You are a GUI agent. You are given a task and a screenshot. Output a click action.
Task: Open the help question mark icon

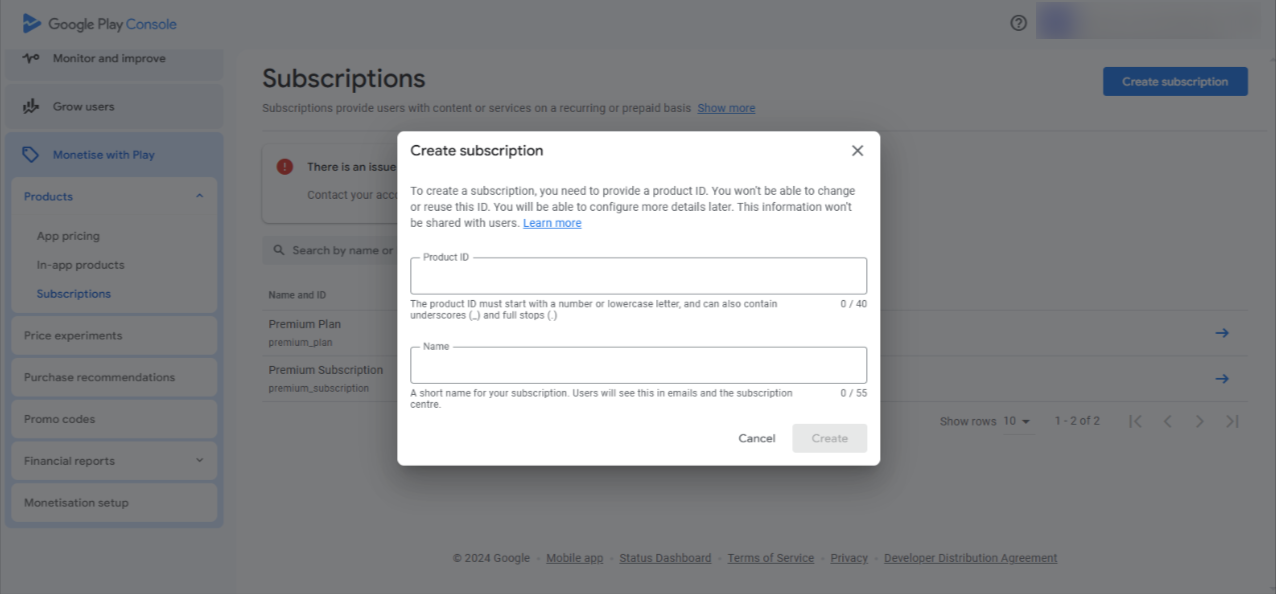[1019, 23]
